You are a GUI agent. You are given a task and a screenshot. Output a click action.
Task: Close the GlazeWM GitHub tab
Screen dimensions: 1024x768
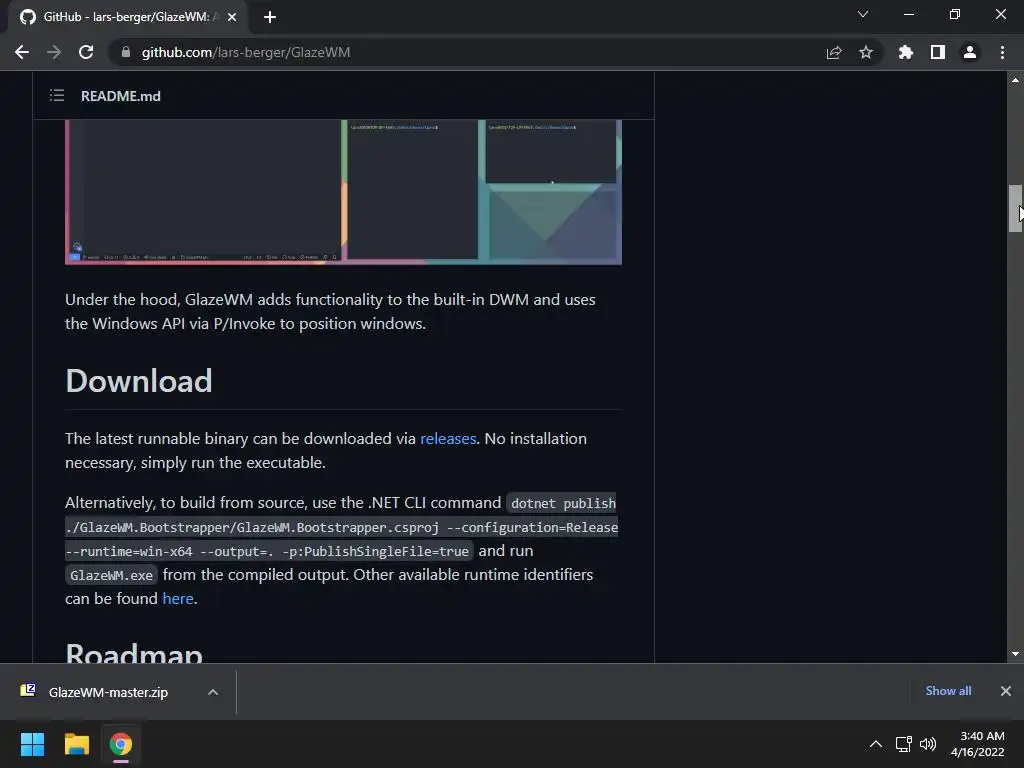[x=232, y=17]
